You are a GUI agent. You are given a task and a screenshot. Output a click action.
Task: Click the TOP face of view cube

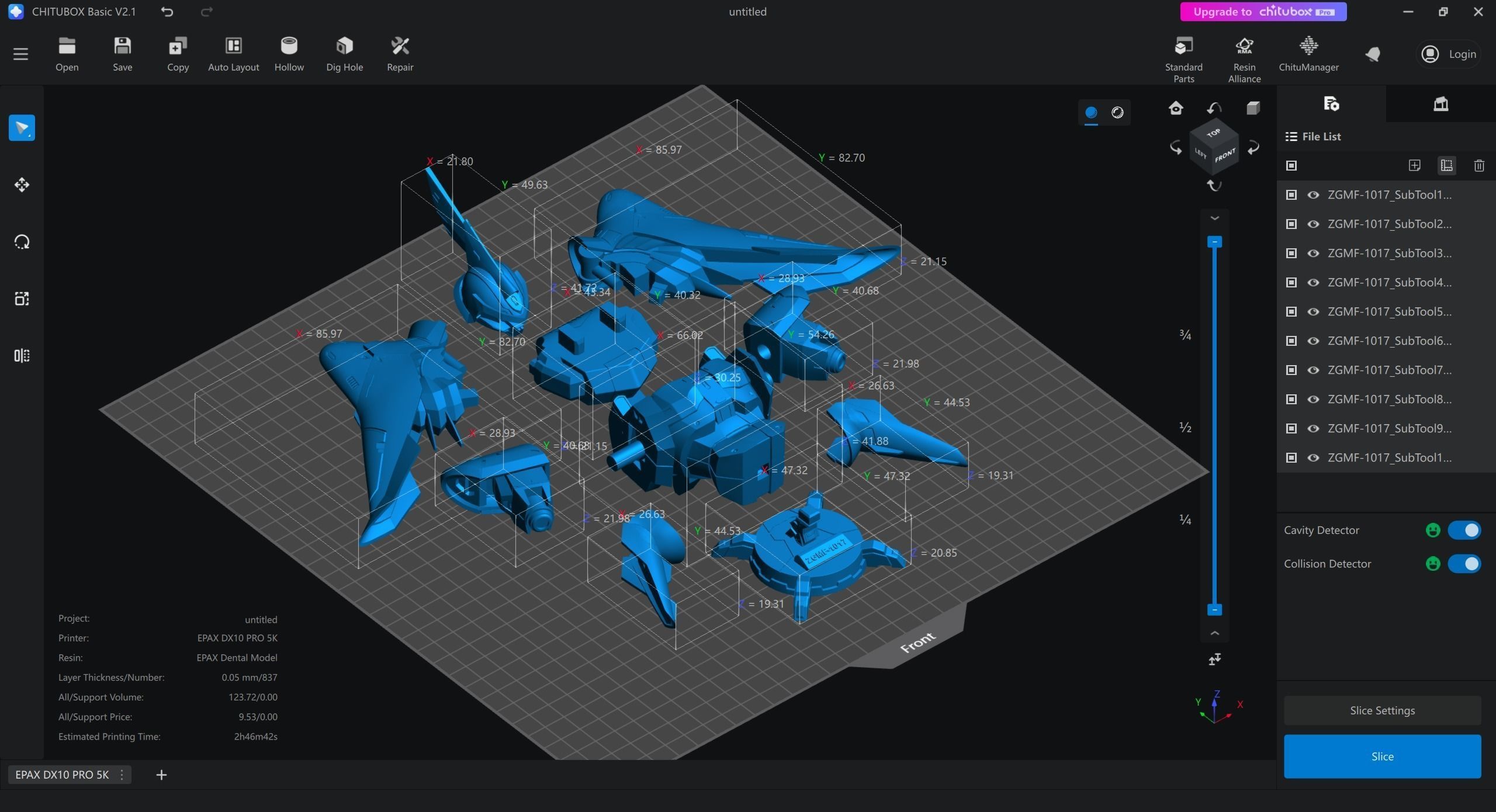1214,133
